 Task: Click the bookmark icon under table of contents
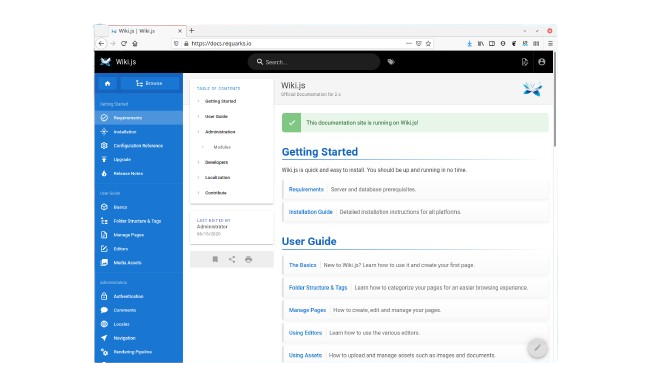tap(215, 259)
